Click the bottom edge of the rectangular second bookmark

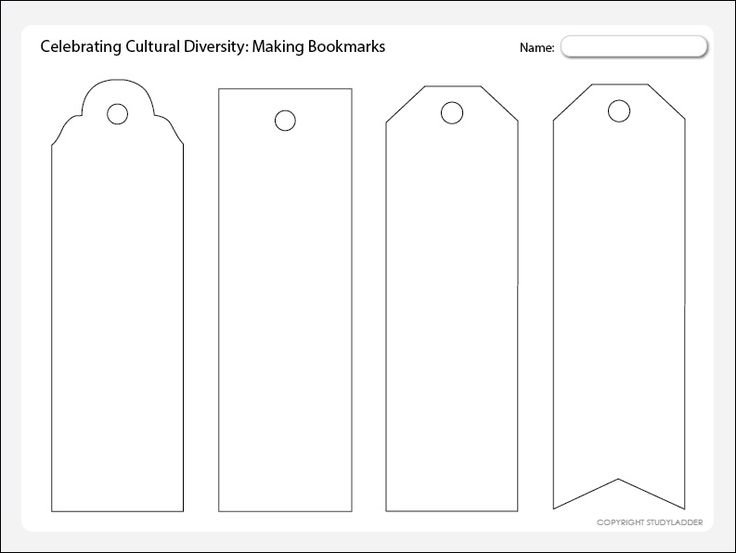[x=285, y=510]
